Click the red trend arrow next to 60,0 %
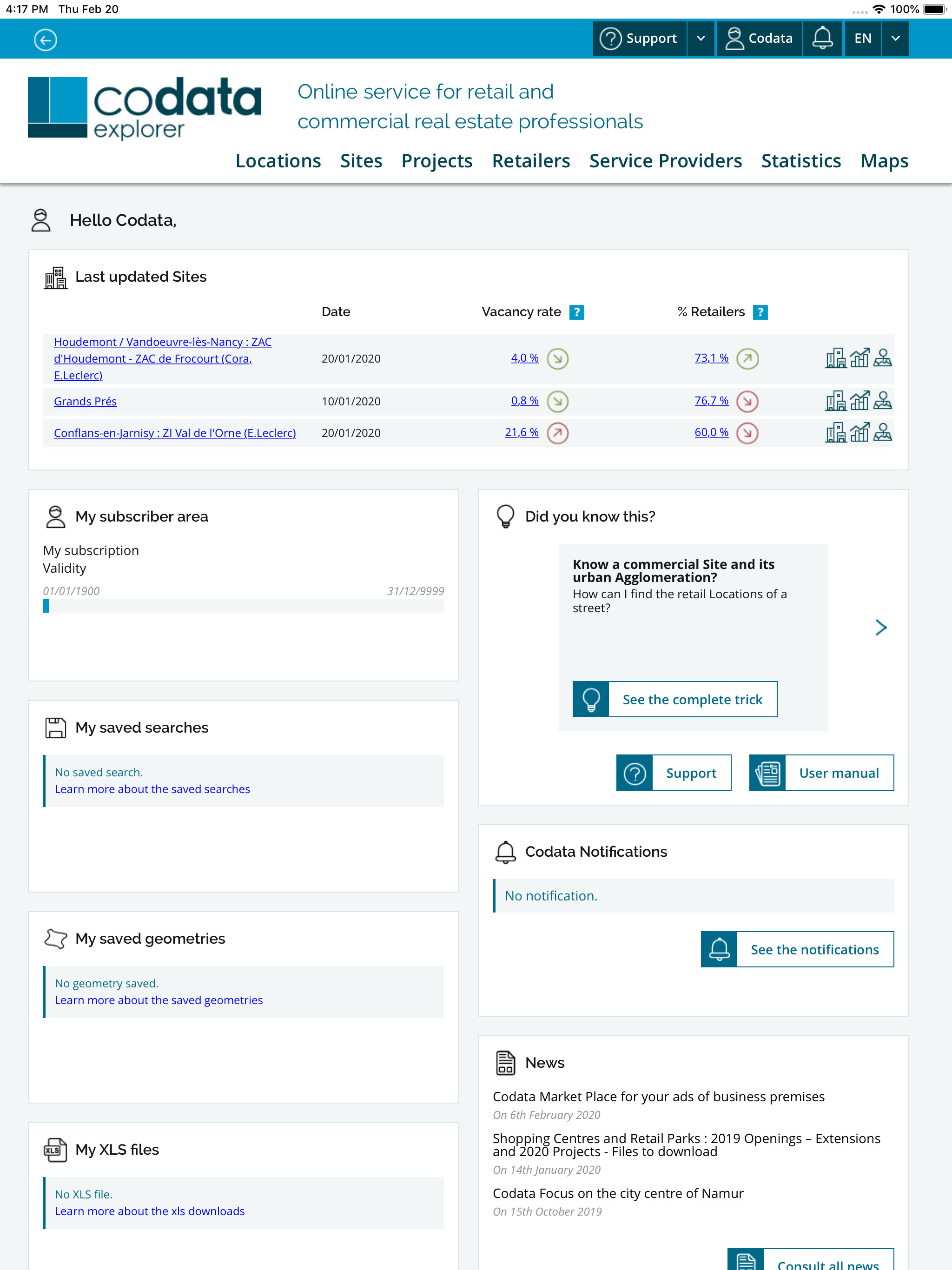The height and width of the screenshot is (1270, 952). [x=747, y=433]
